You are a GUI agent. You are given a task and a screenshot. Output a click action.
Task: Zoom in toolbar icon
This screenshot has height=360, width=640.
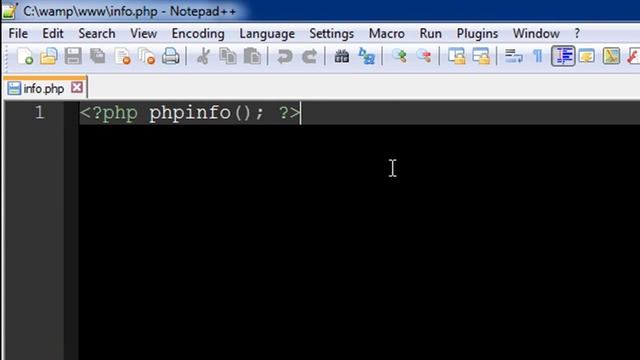(x=399, y=56)
